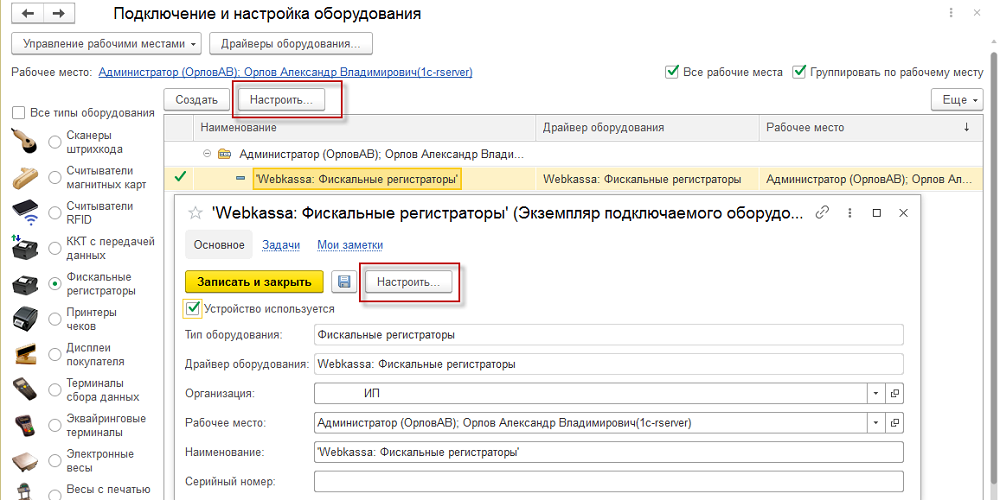
Task: Switch to the Основное tab
Action: tap(219, 245)
